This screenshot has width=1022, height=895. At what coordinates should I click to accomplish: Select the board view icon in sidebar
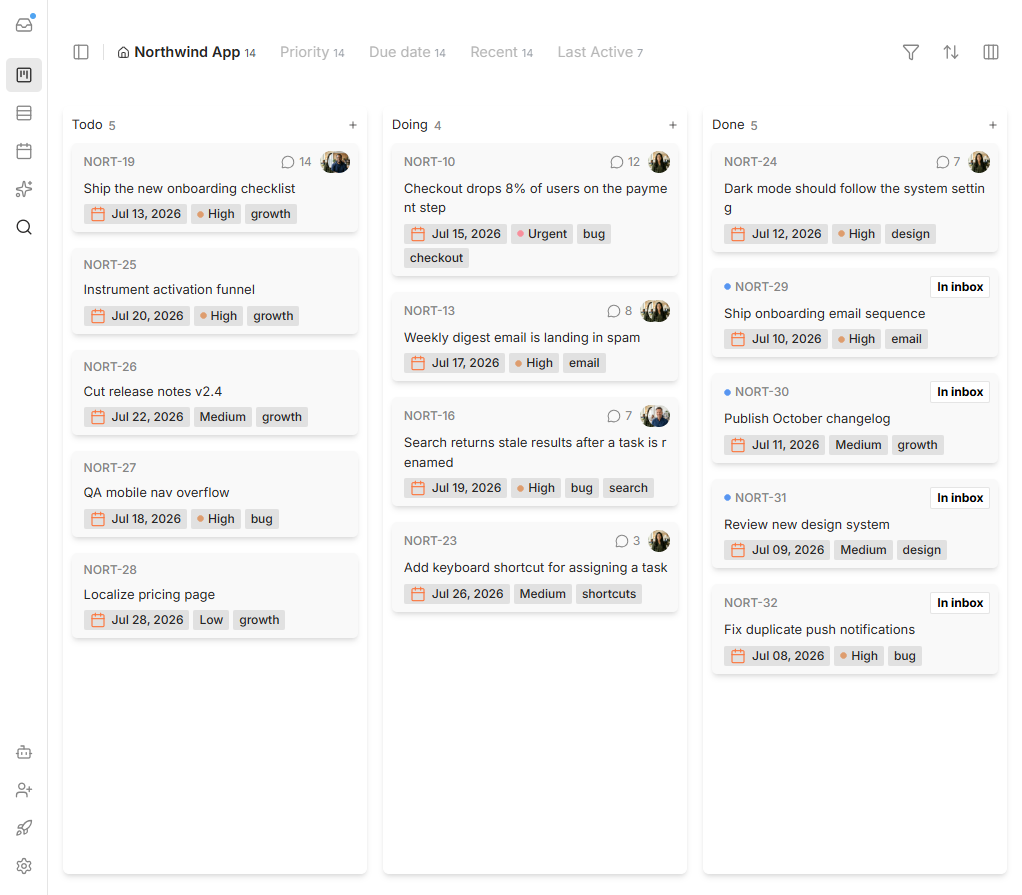pyautogui.click(x=24, y=75)
